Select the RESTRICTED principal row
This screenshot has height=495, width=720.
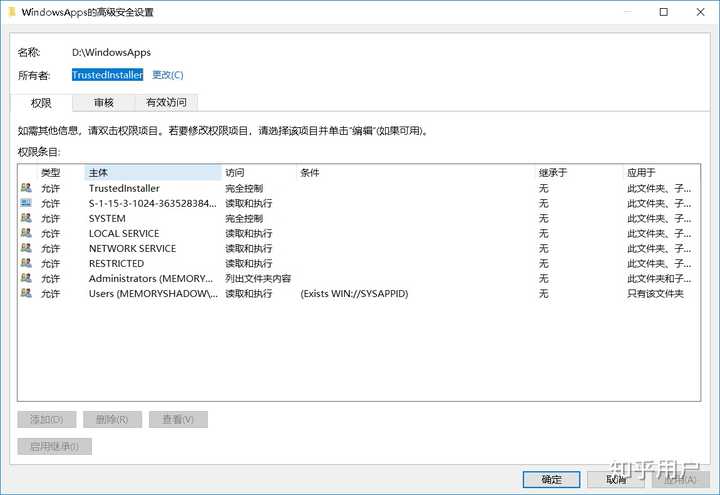[359, 264]
